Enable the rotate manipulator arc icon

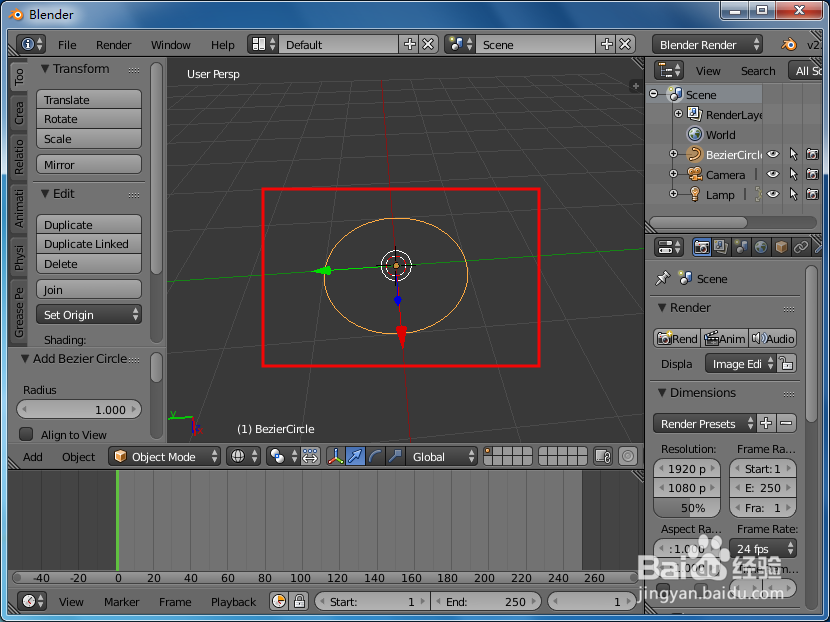point(375,456)
